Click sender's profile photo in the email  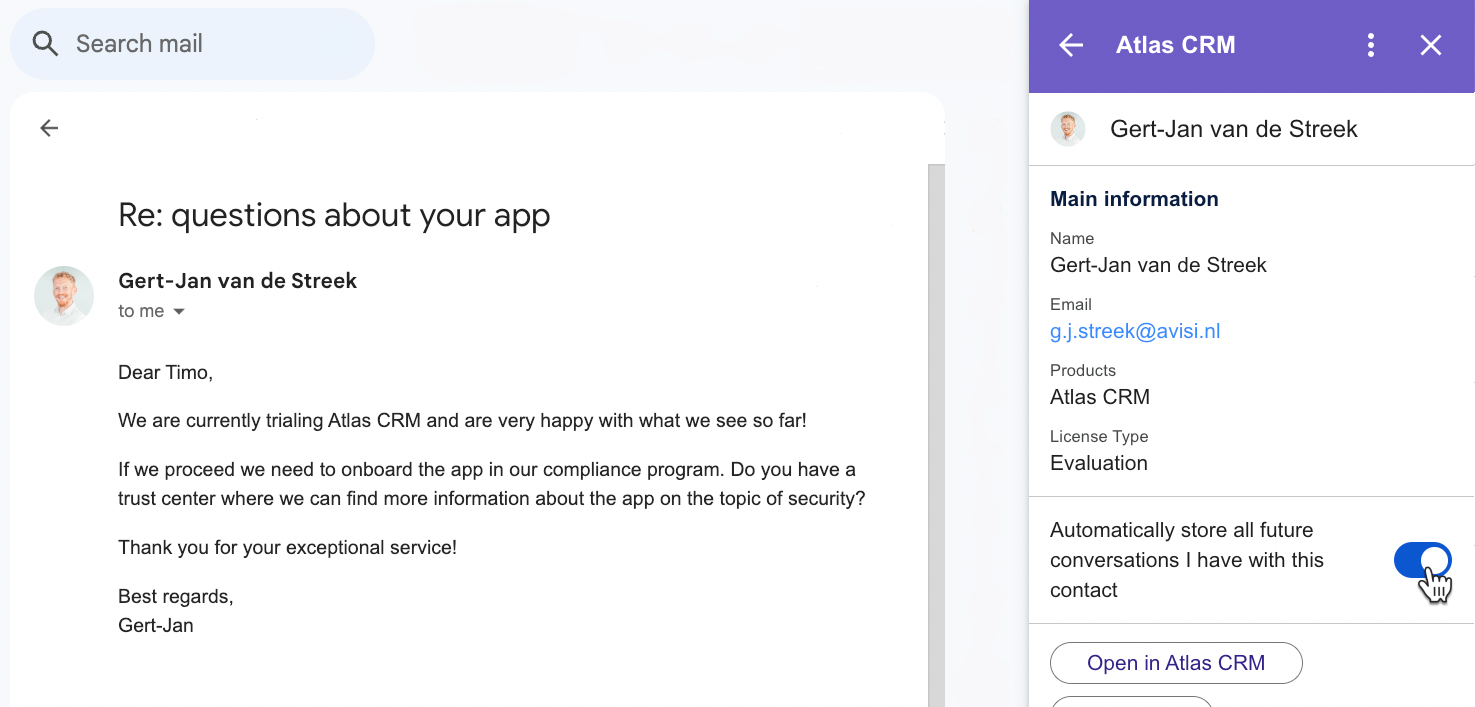pos(64,296)
